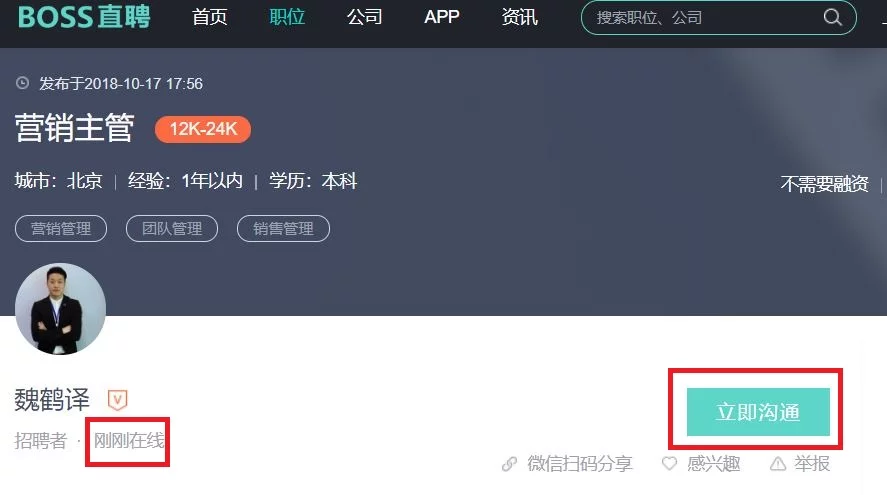The height and width of the screenshot is (495, 887).
Task: Click the search magnifier icon
Action: (x=832, y=18)
